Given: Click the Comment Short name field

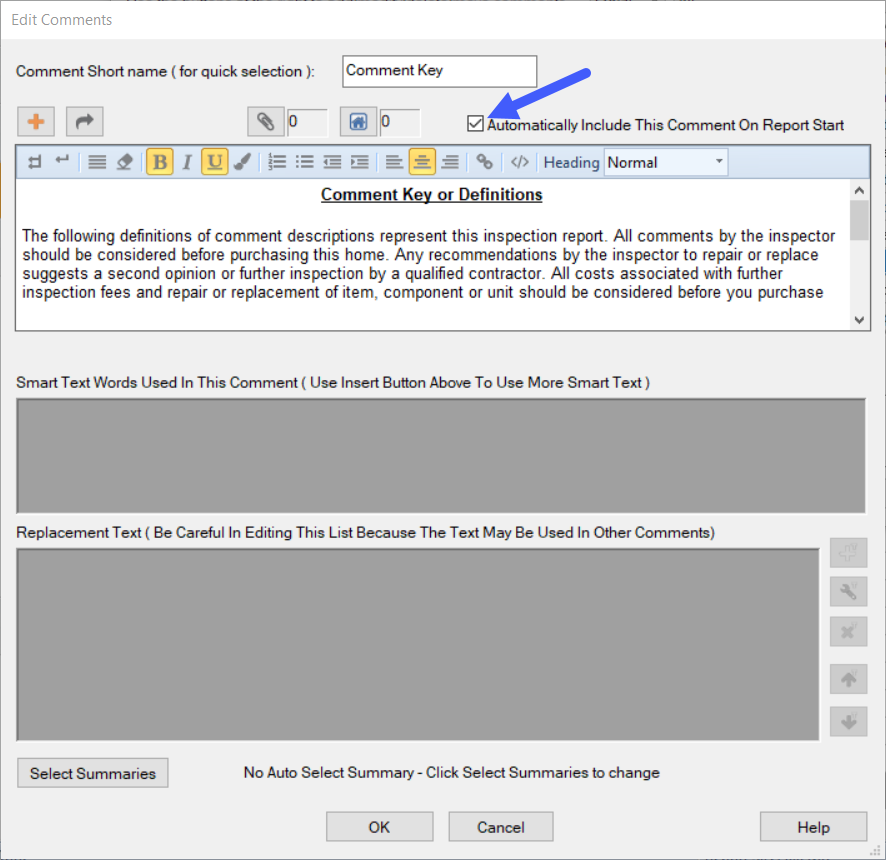Looking at the screenshot, I should [439, 71].
